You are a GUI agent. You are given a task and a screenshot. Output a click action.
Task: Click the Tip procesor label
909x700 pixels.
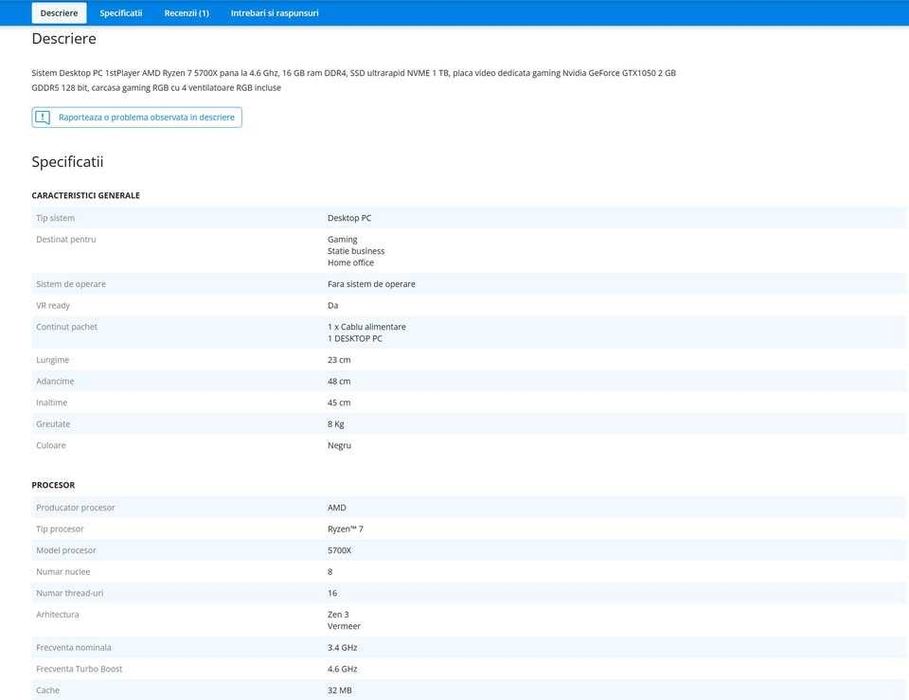[60, 529]
